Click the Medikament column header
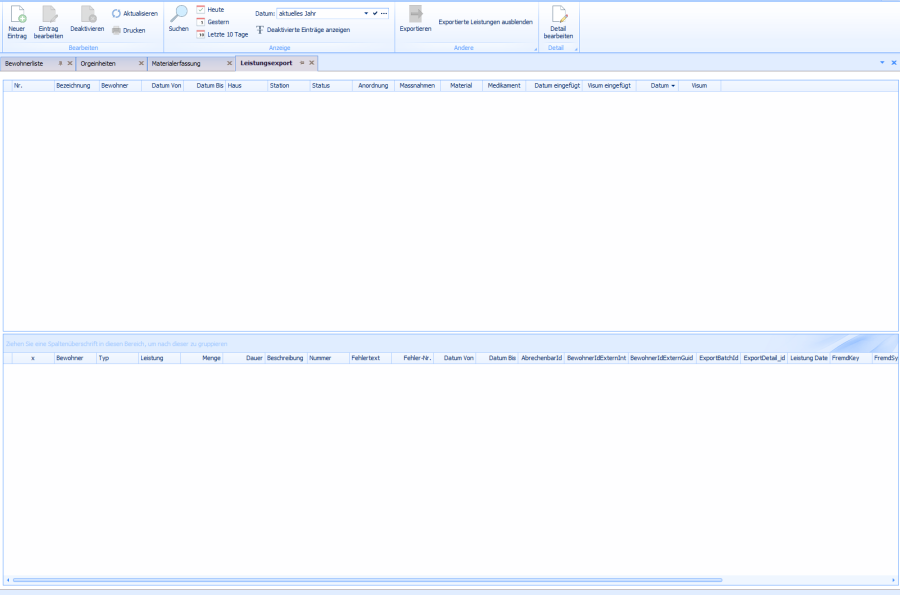The image size is (900, 595). [504, 85]
